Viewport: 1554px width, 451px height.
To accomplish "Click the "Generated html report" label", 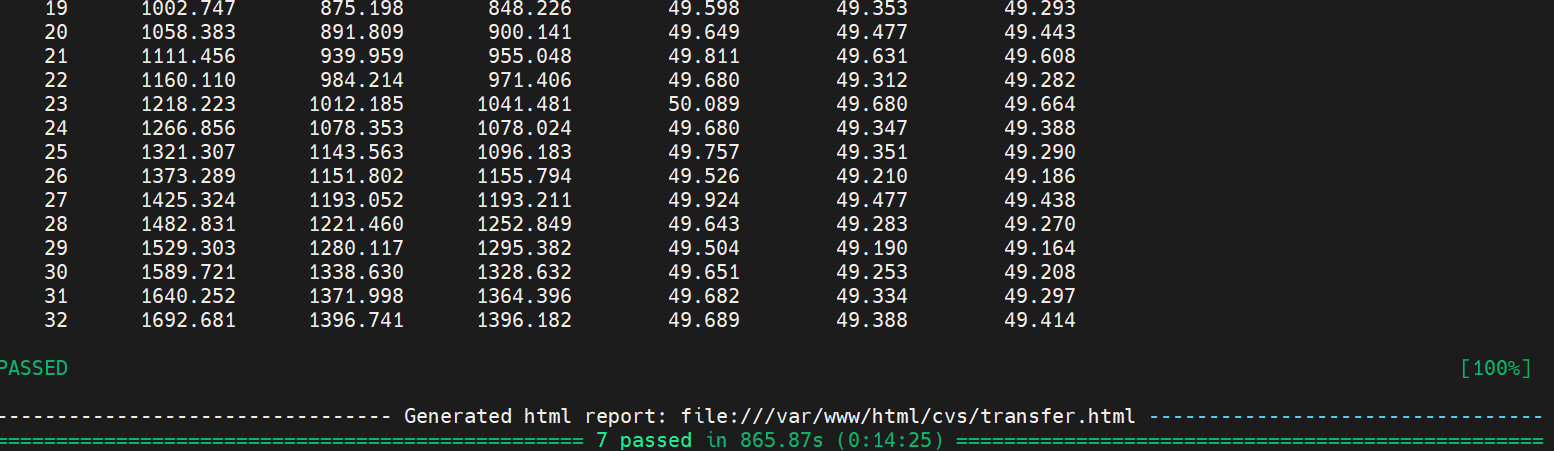I will [x=535, y=416].
